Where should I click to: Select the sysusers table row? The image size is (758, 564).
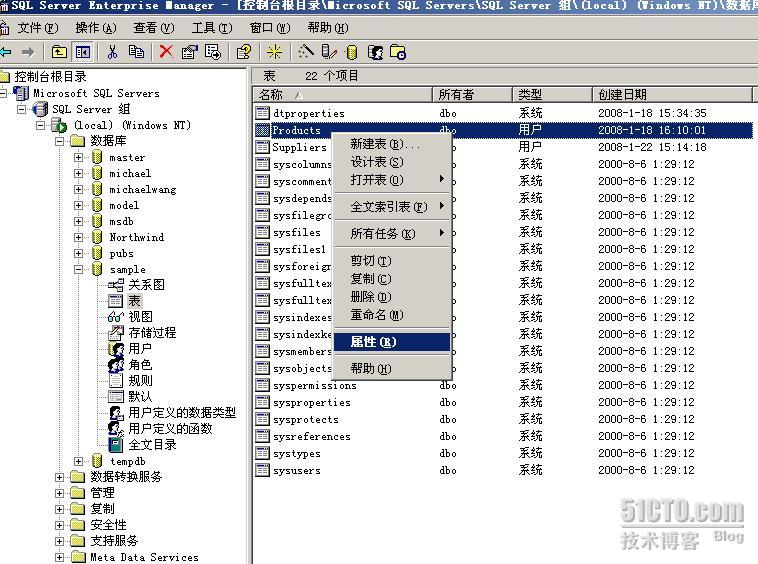[503, 470]
